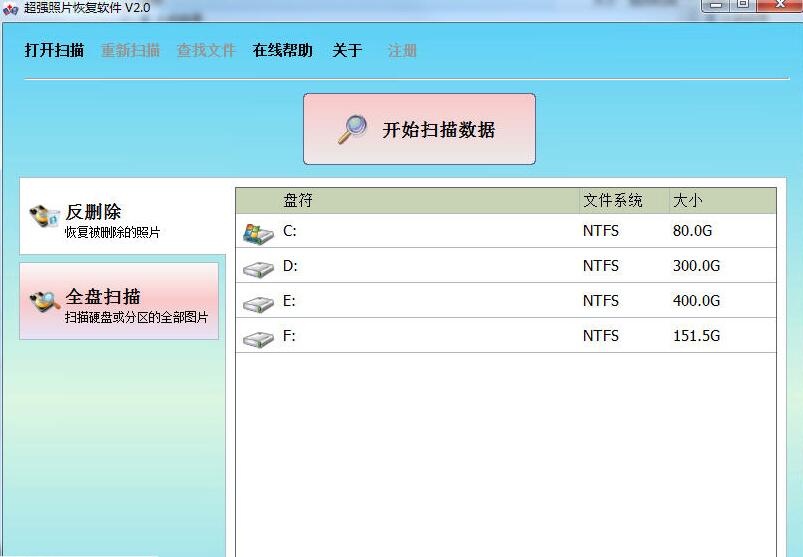Sort by the 盘符 column header
803x557 pixels.
click(x=298, y=200)
